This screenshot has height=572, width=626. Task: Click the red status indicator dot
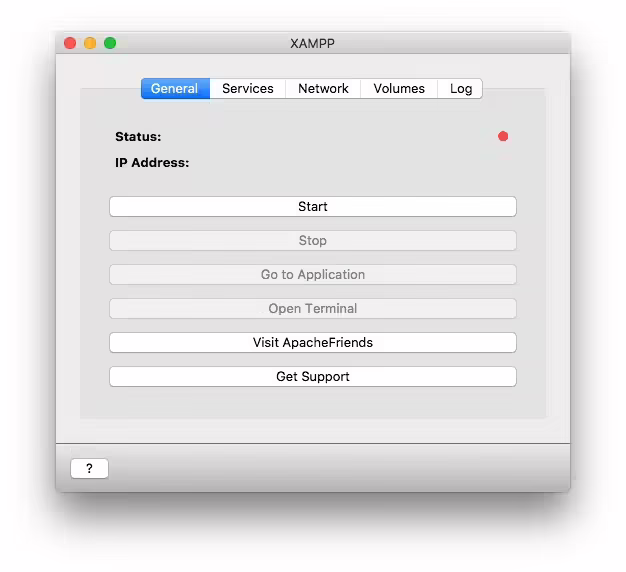pyautogui.click(x=503, y=137)
